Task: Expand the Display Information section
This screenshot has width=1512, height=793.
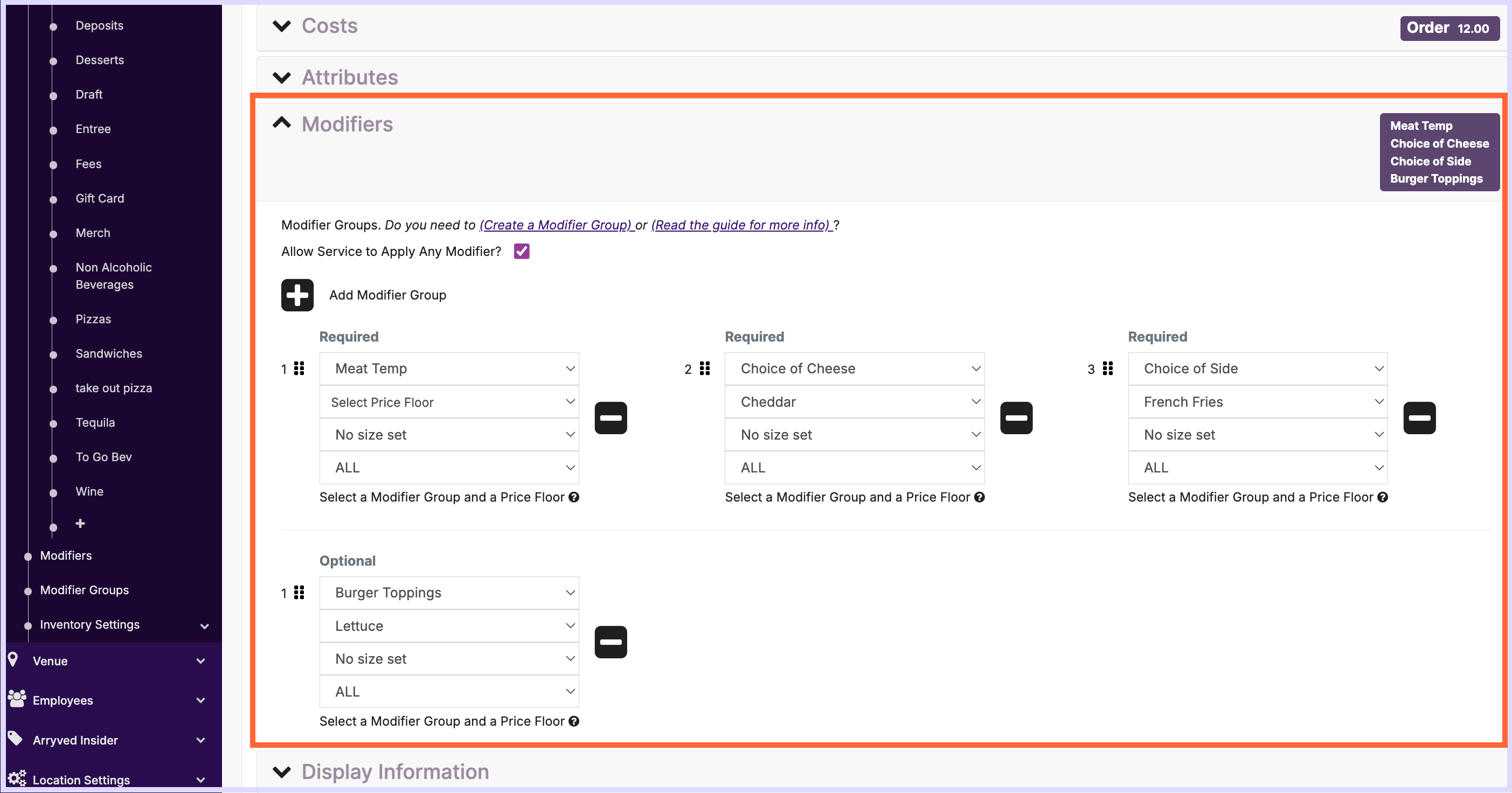Action: (282, 771)
